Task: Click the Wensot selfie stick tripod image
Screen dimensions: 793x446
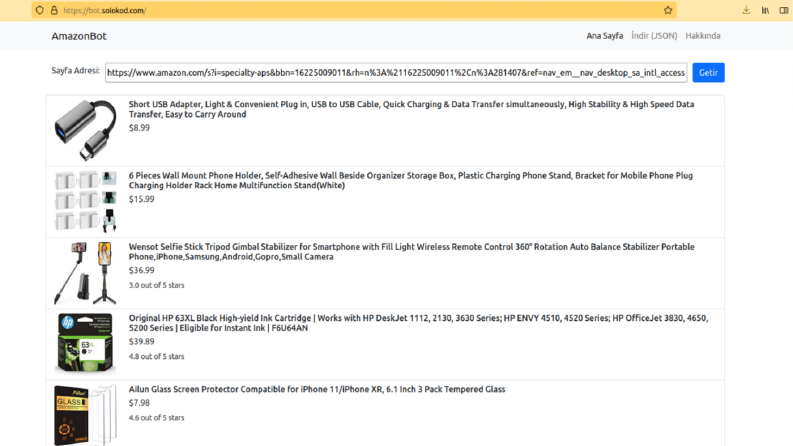Action: (85, 273)
